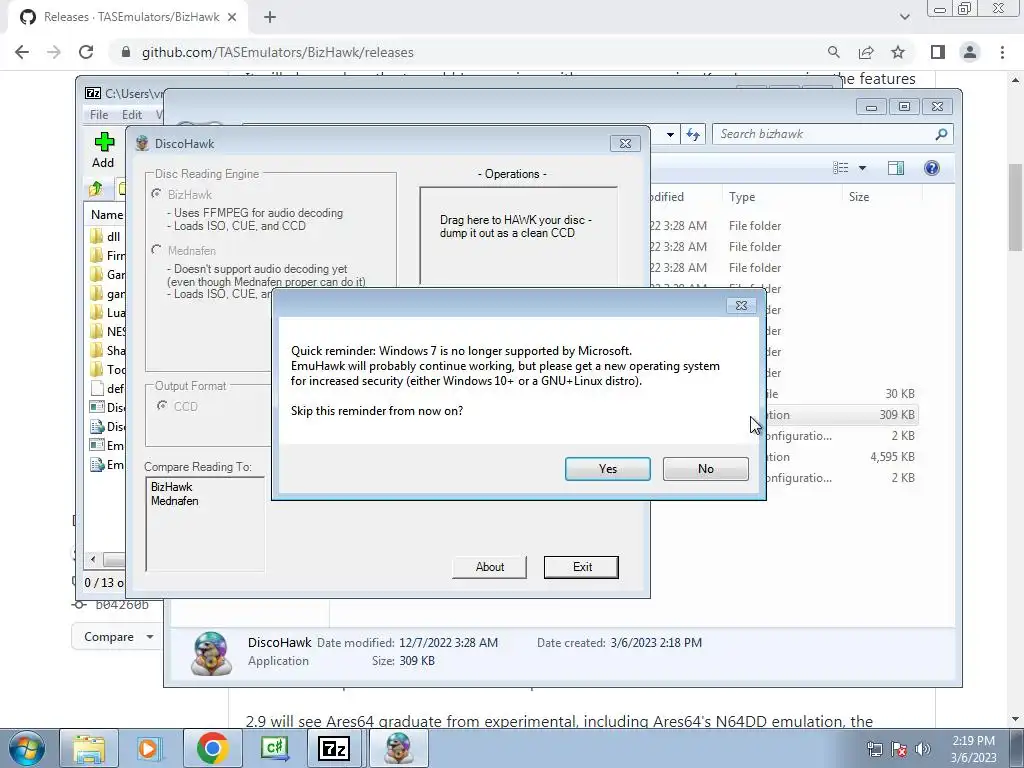1024x768 pixels.
Task: Switch to 7-Zip from the taskbar
Action: click(x=334, y=749)
